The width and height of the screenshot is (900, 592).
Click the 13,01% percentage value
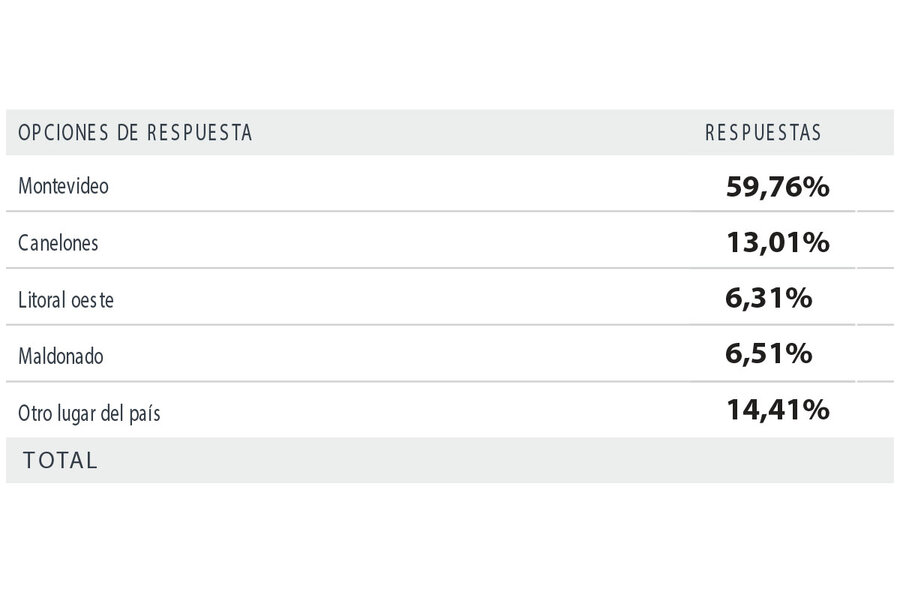(x=777, y=242)
